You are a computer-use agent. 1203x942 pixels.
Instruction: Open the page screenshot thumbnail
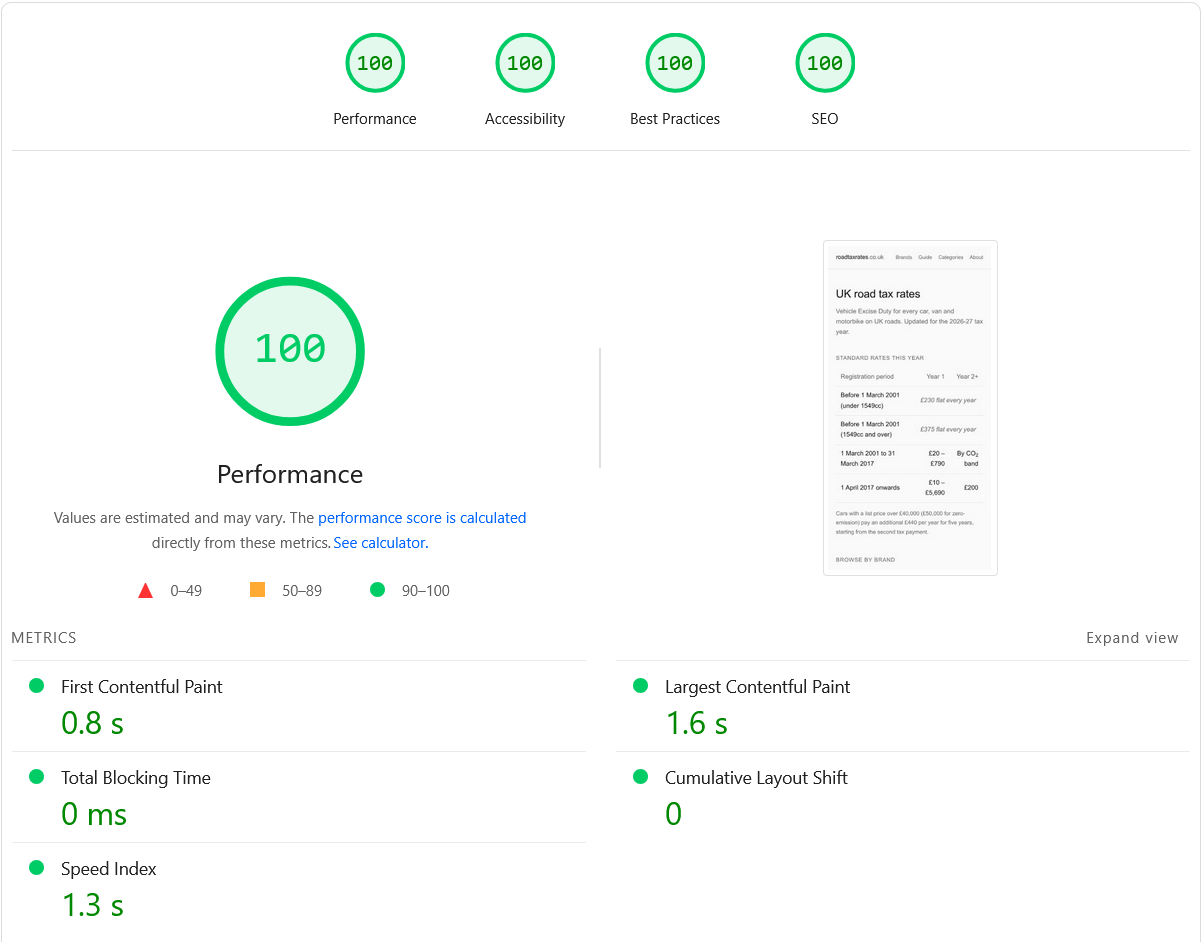910,408
